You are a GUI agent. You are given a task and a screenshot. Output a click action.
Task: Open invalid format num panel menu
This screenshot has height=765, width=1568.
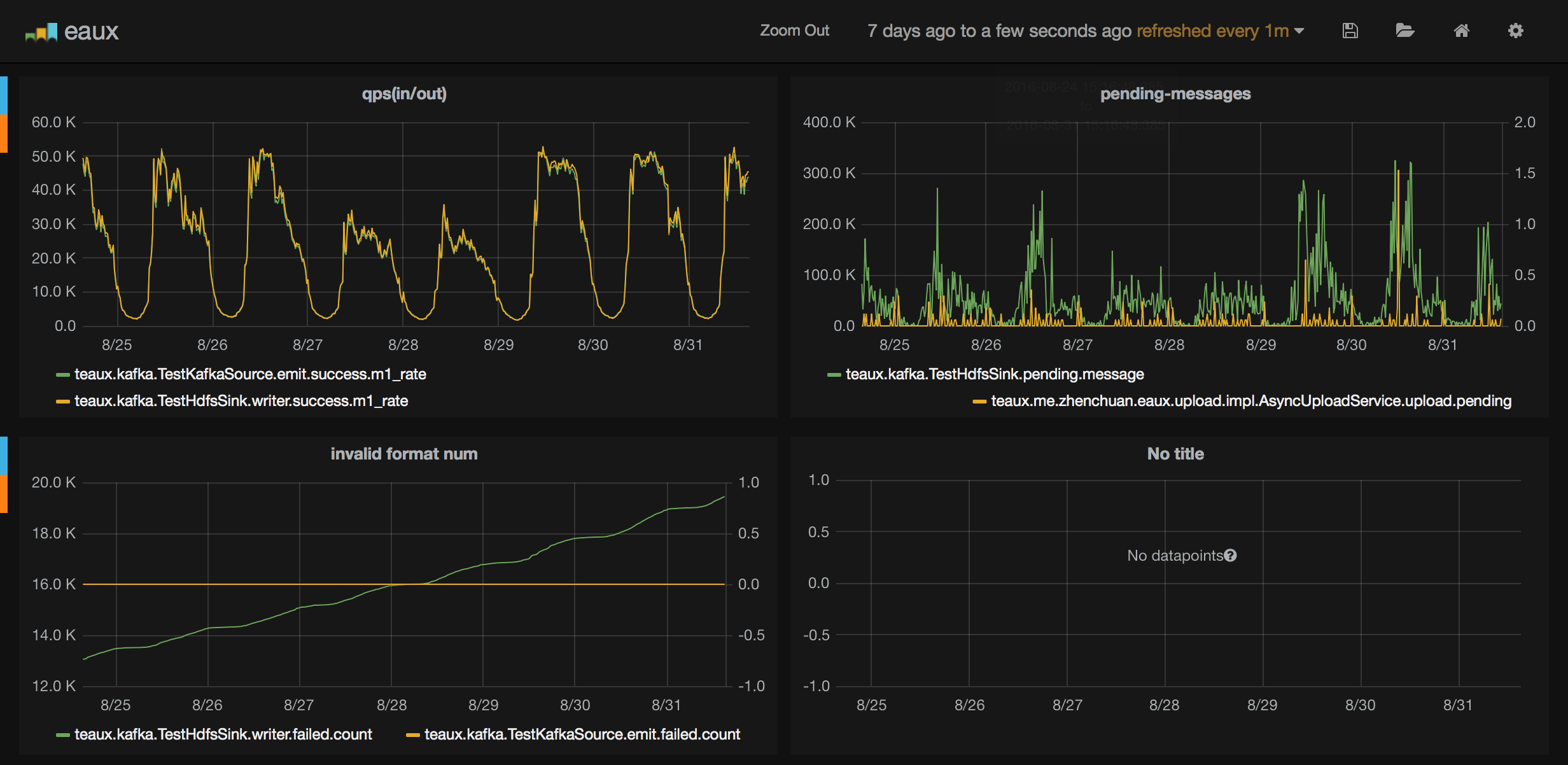pos(404,454)
